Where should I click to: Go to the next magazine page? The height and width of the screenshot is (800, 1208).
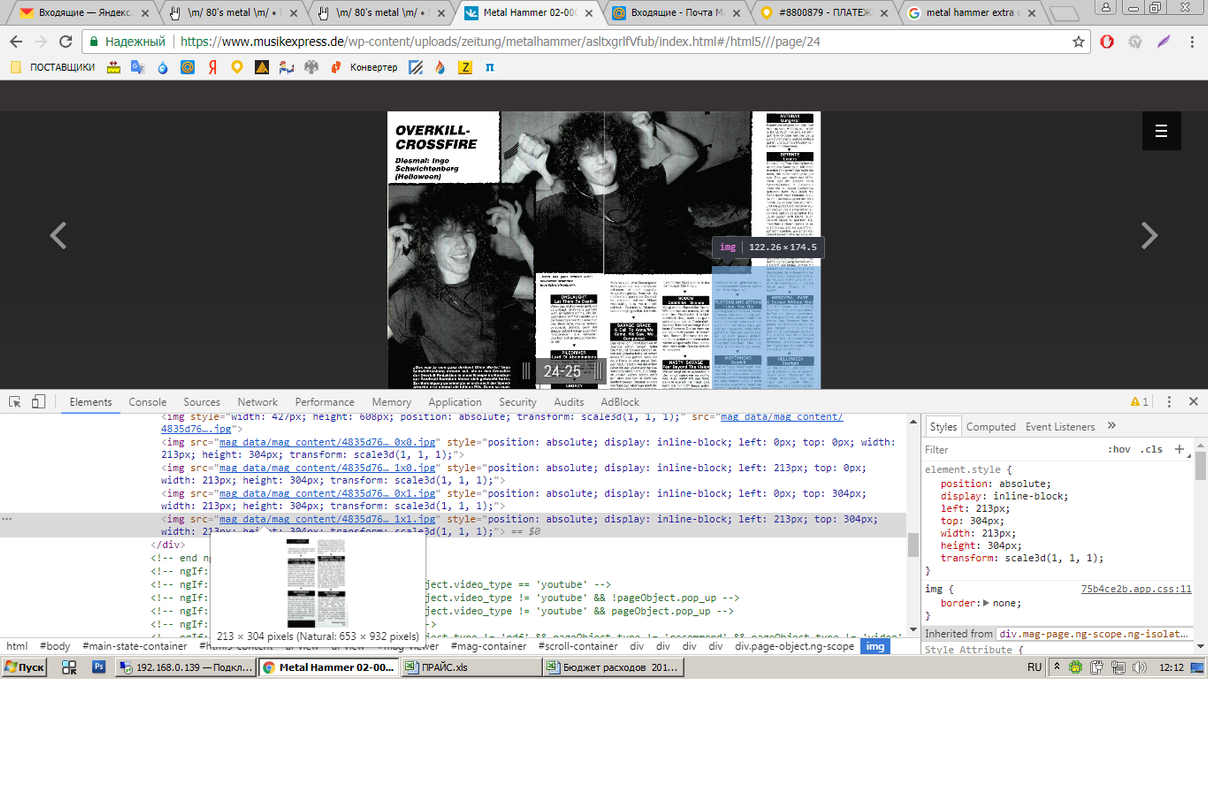click(1149, 236)
